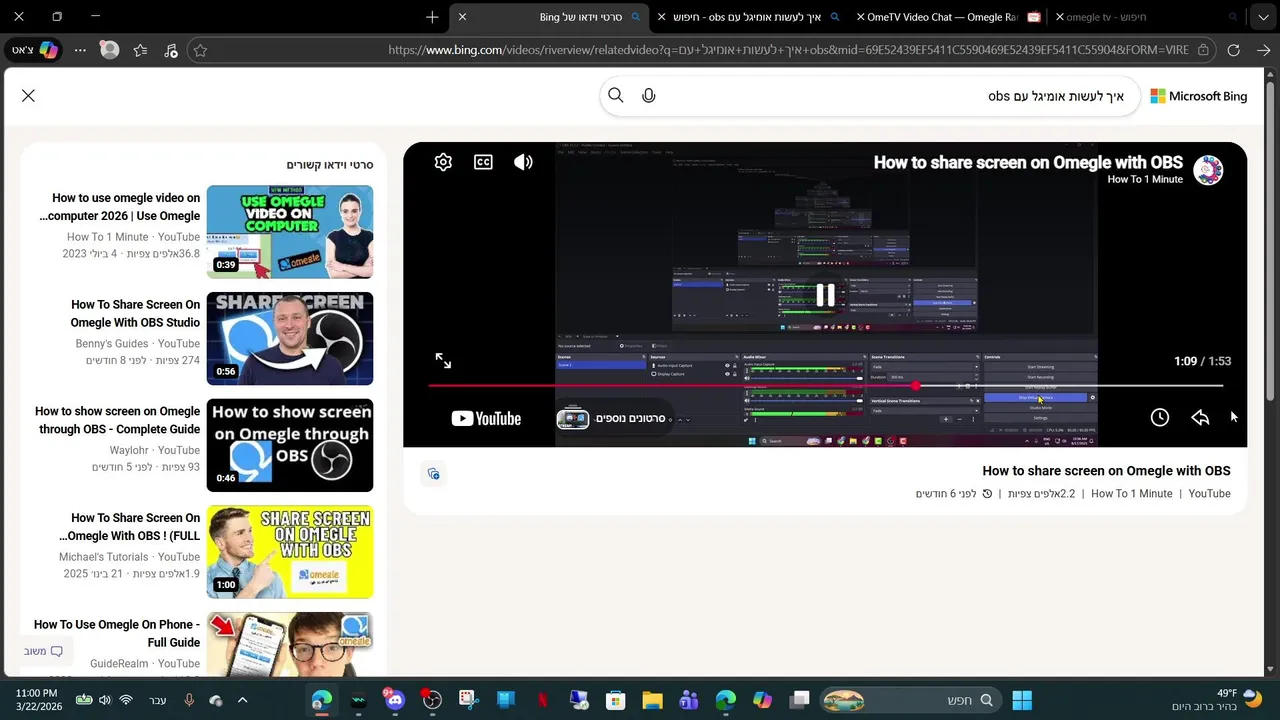Seek on the red video progress bar
This screenshot has height=720, width=1280.
[x=825, y=385]
